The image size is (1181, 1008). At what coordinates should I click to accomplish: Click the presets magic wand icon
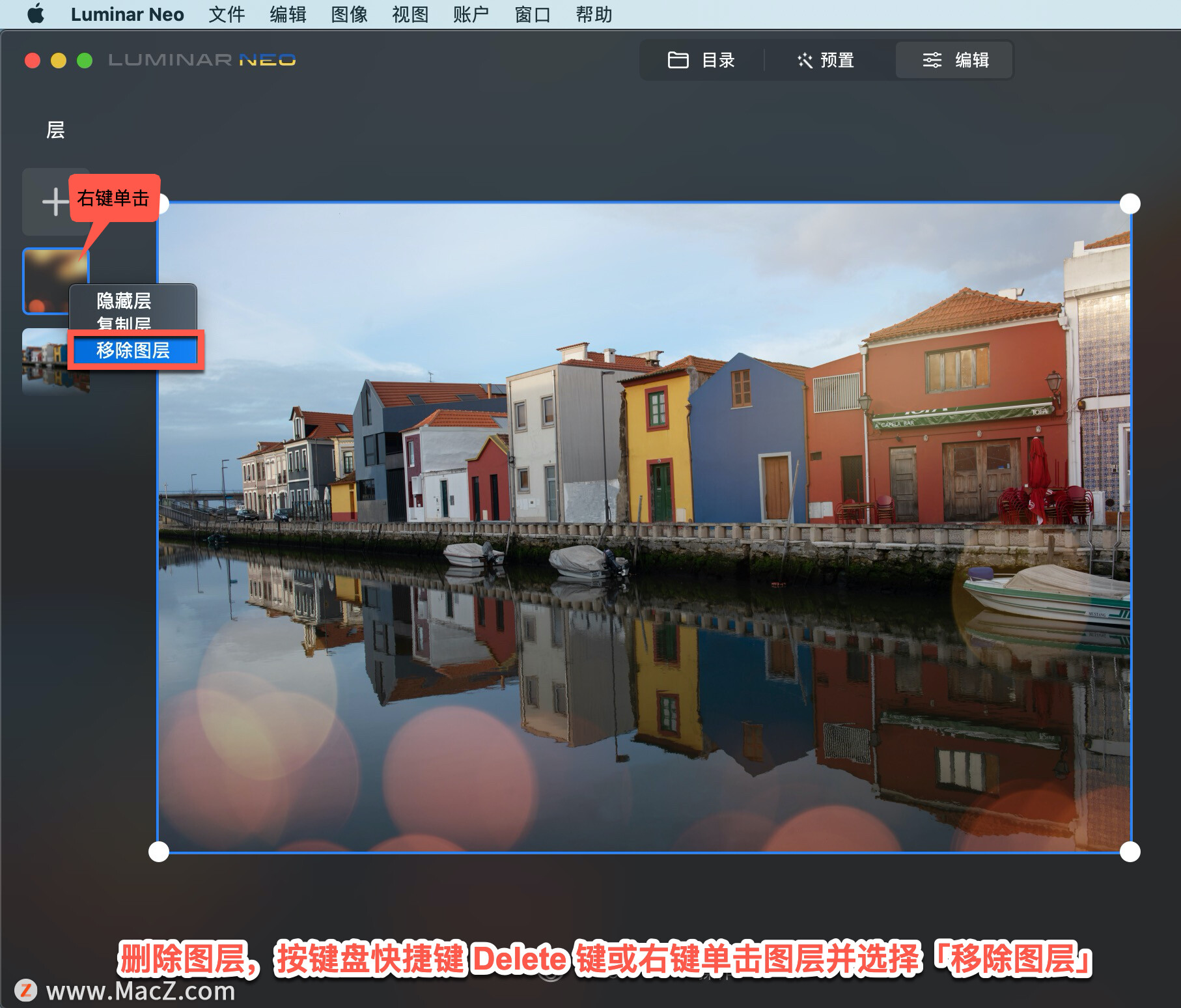coord(805,60)
